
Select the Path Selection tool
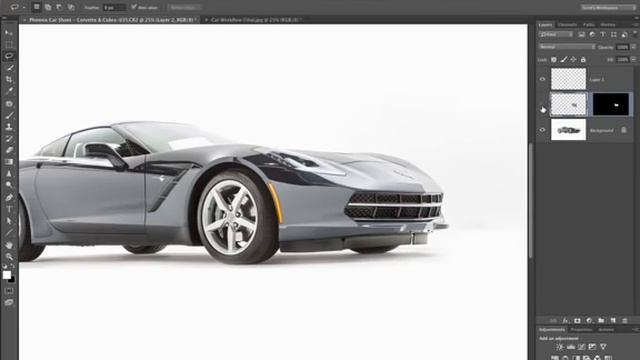9,221
